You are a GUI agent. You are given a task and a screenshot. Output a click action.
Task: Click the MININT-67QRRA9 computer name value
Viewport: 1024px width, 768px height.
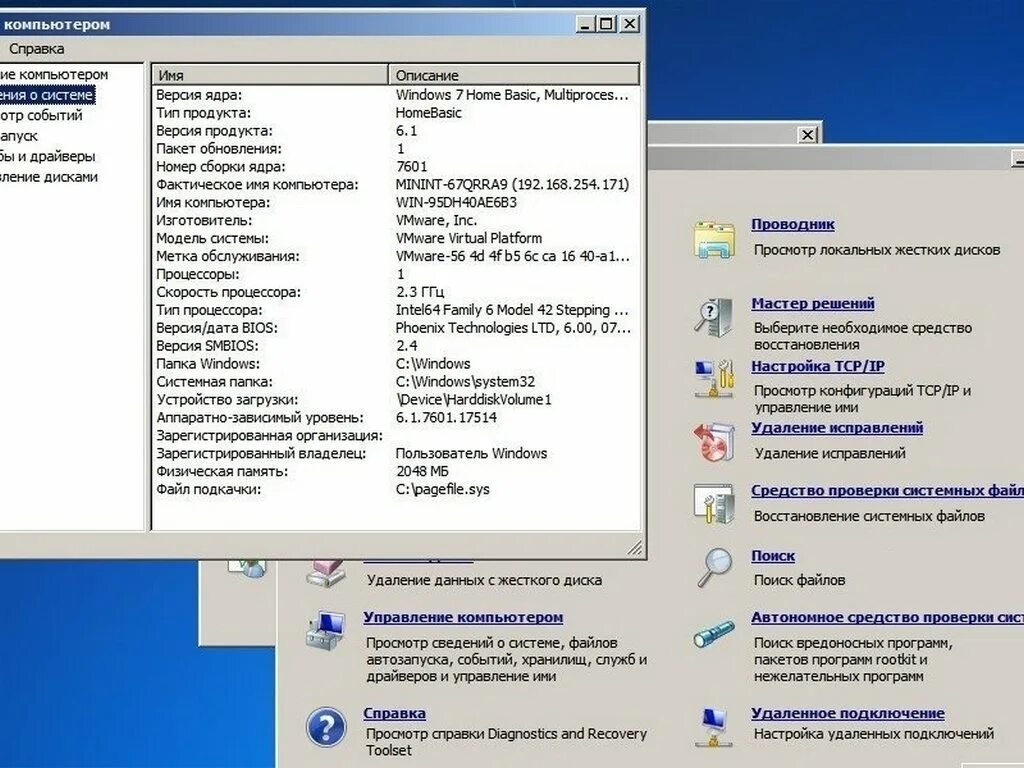click(x=513, y=185)
